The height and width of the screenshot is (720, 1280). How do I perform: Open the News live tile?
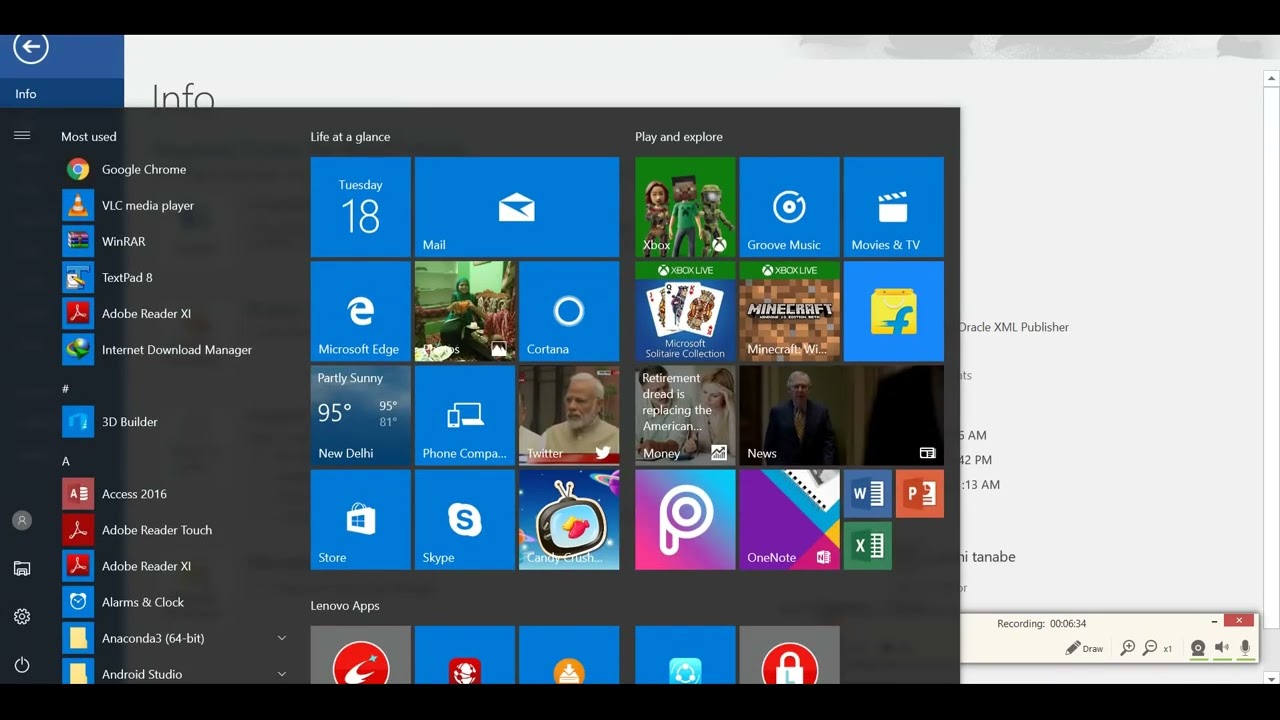coord(841,416)
